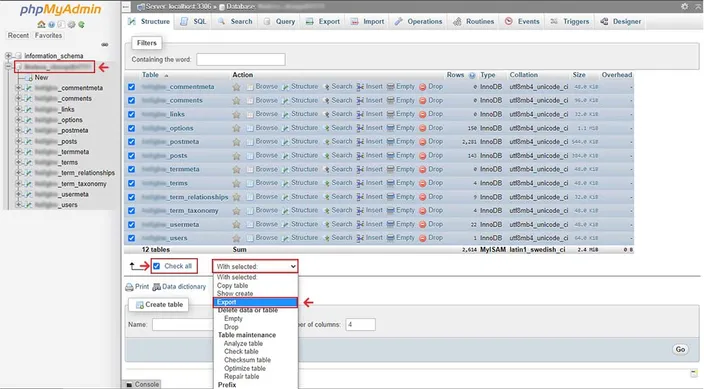
Task: Click green reload navigation icon
Action: [81, 24]
